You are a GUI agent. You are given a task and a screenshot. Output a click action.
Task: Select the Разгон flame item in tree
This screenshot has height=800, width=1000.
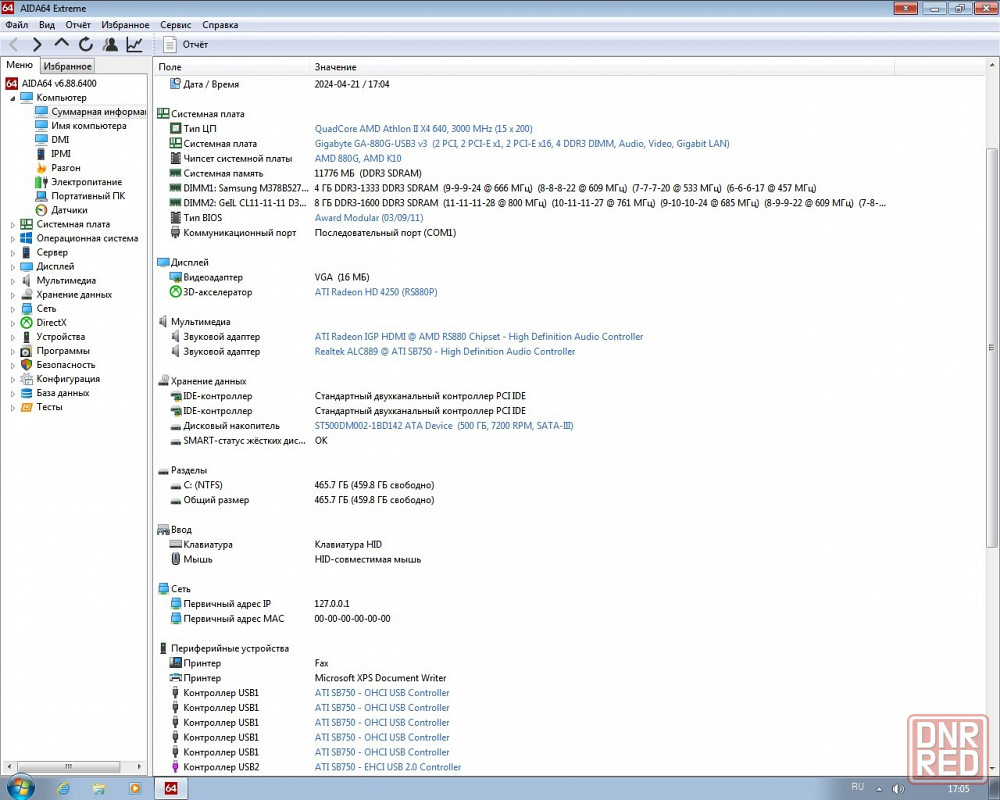(65, 168)
